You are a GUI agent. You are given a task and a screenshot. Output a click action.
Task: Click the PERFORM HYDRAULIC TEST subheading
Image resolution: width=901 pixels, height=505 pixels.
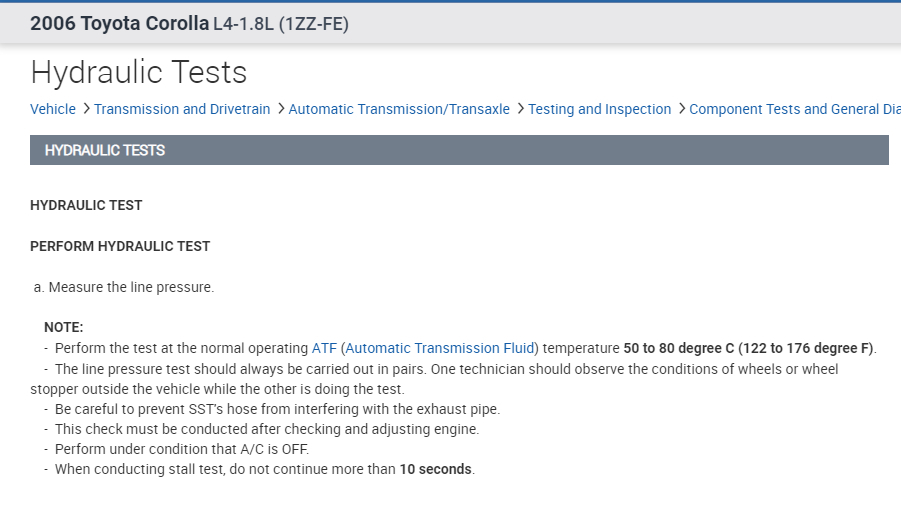click(120, 246)
